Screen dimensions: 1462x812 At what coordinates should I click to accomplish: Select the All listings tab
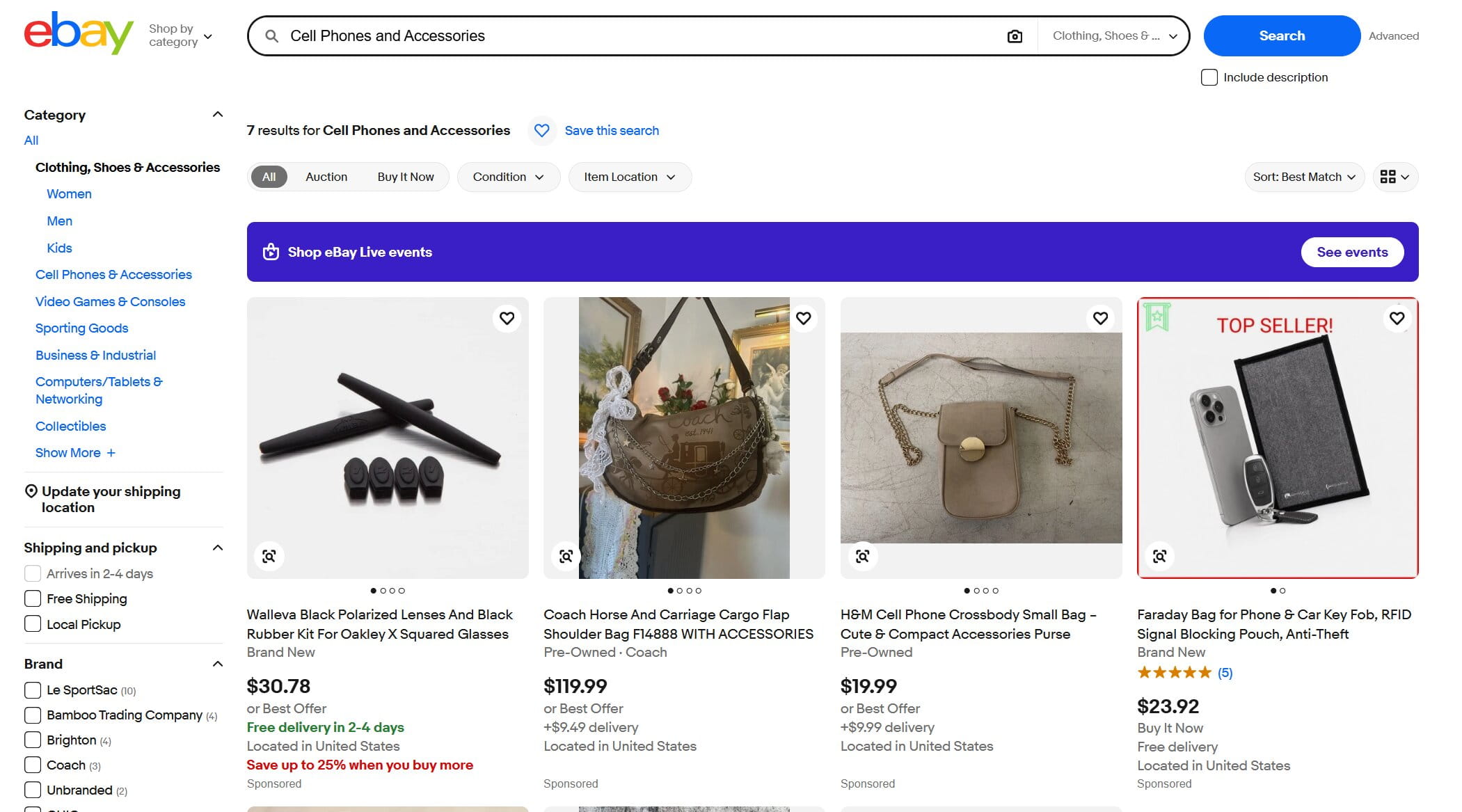pos(269,177)
